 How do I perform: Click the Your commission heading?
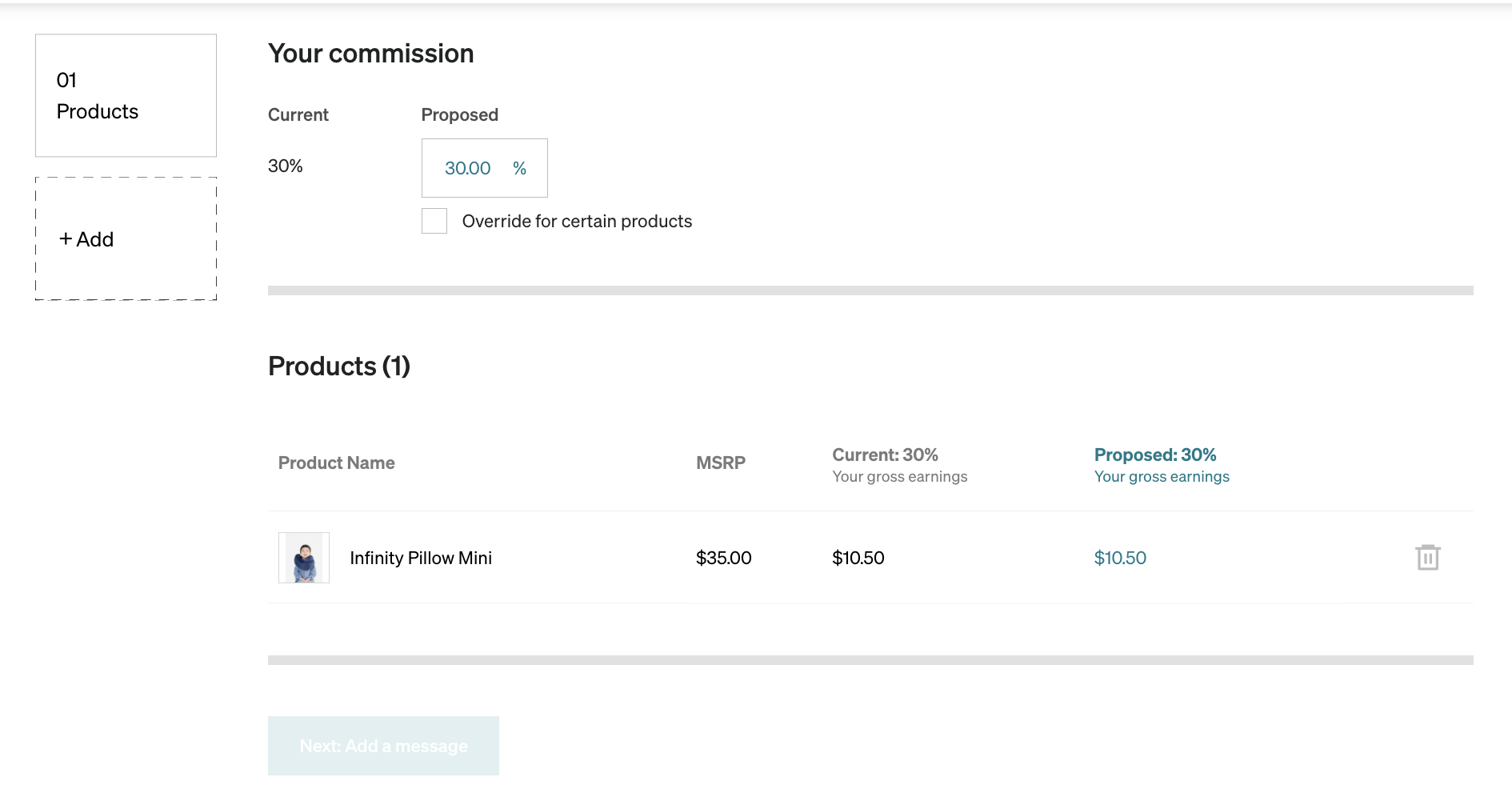pyautogui.click(x=371, y=54)
